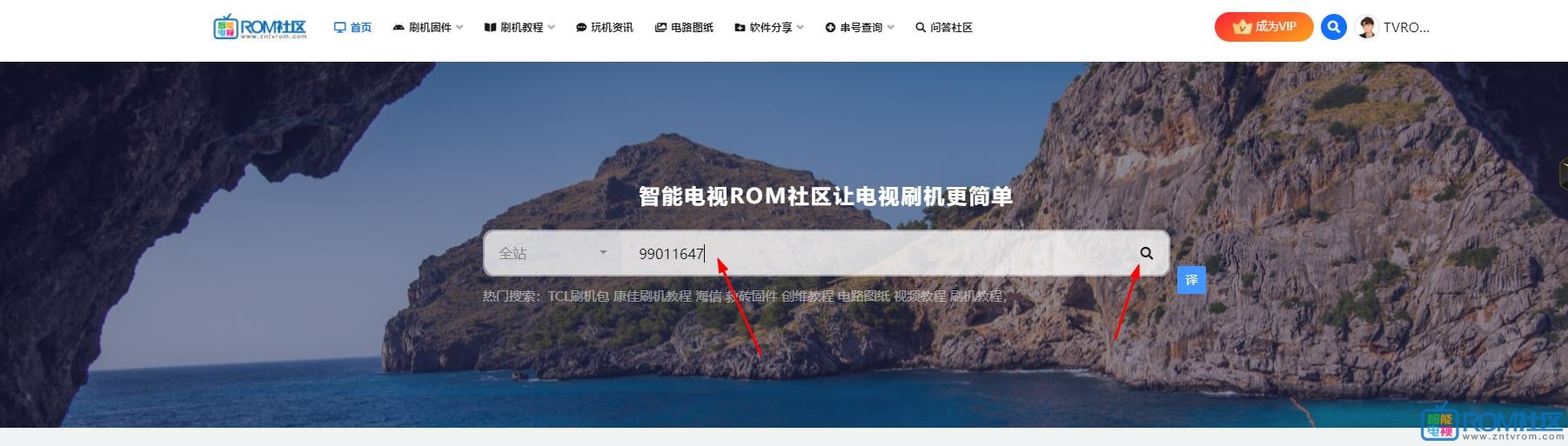Click the chat bubble icon for 玩机资讯
Image resolution: width=1568 pixels, height=446 pixels.
[x=581, y=28]
